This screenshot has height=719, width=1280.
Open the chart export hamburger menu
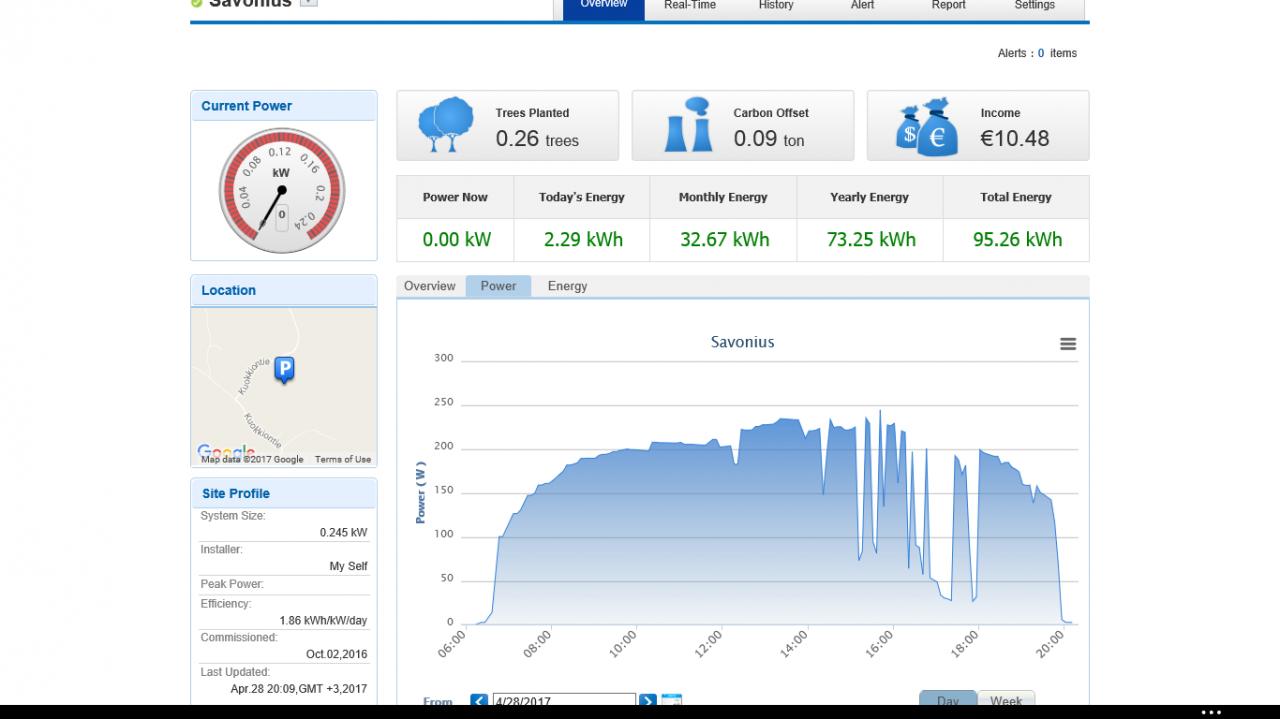(x=1068, y=344)
